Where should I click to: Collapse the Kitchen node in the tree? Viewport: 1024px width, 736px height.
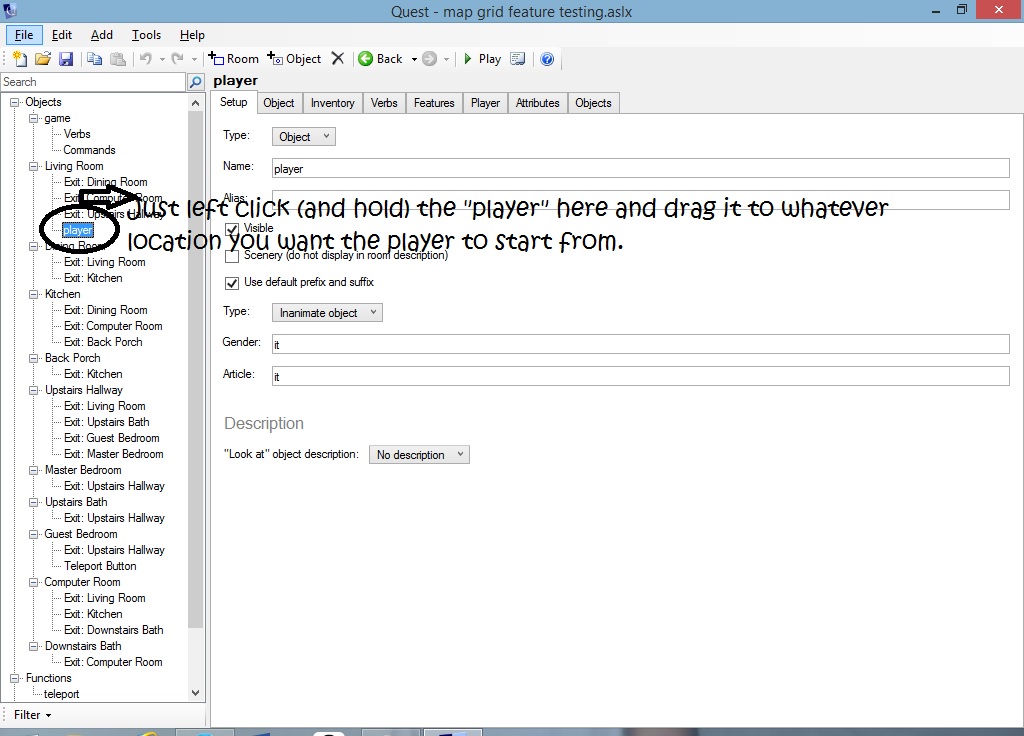point(34,294)
